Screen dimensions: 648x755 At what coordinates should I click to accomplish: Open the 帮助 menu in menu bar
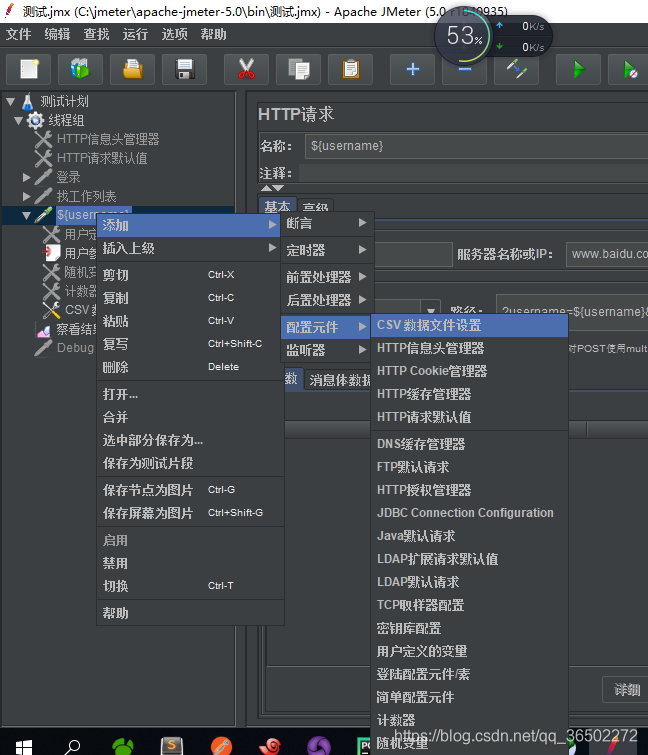tap(213, 34)
